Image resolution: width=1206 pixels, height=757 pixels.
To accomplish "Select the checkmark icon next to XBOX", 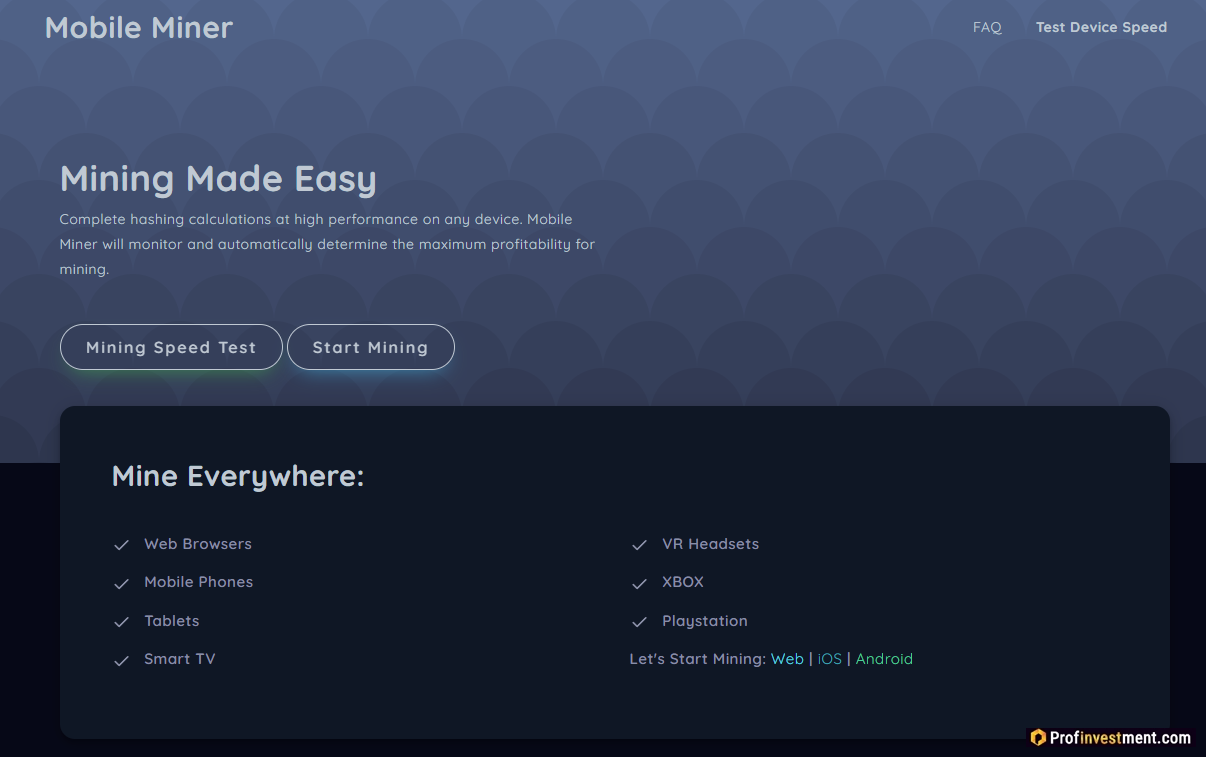I will (639, 583).
